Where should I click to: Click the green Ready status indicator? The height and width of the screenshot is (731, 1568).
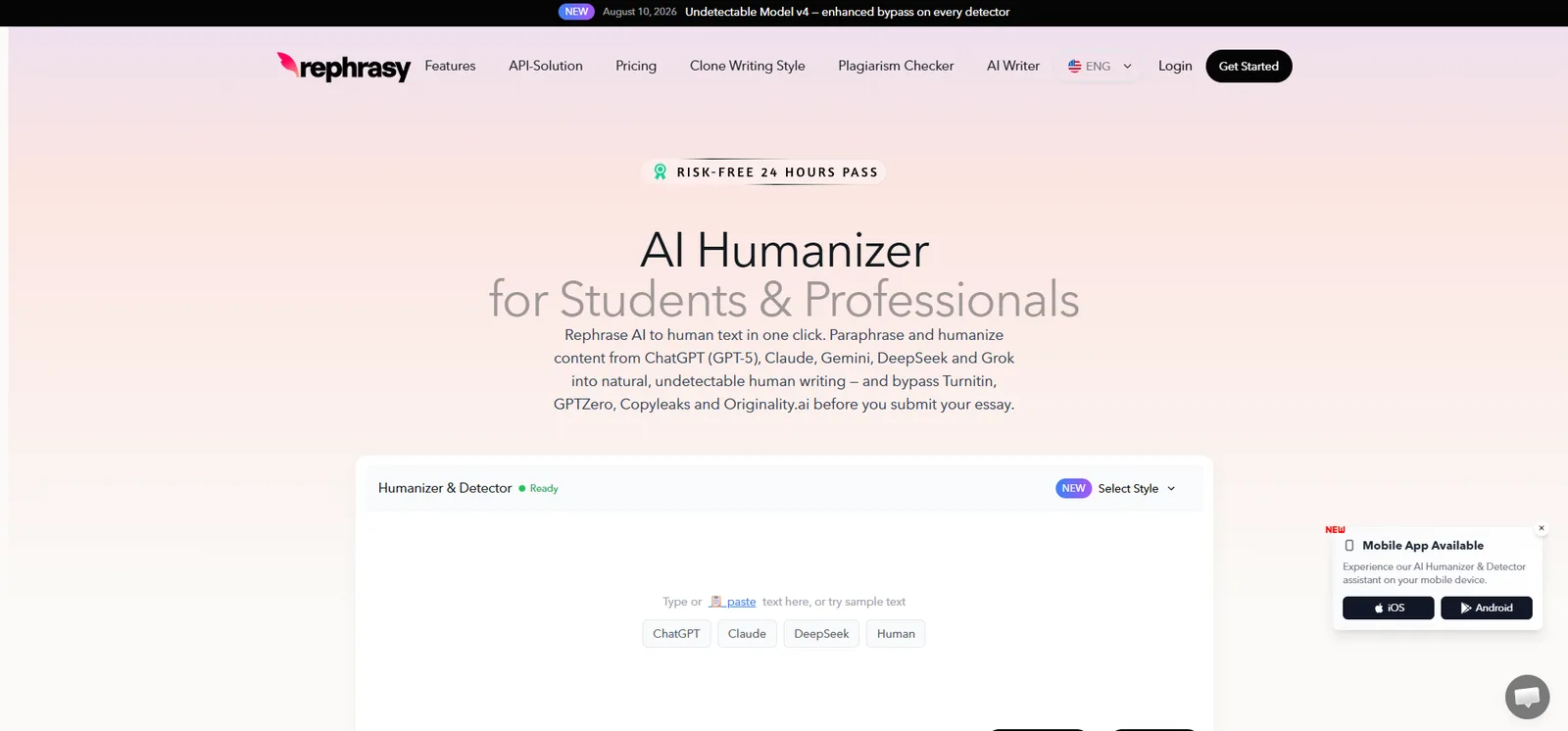538,488
